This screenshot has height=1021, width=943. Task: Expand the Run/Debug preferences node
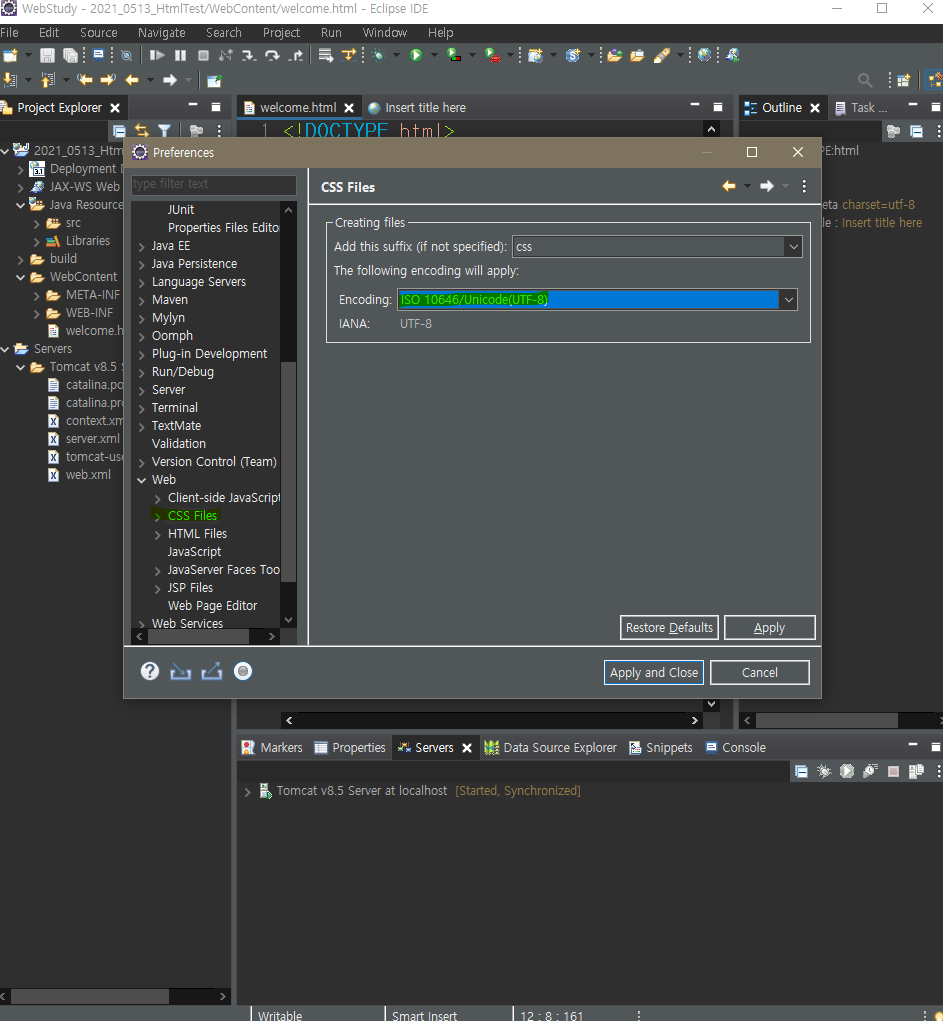click(142, 372)
